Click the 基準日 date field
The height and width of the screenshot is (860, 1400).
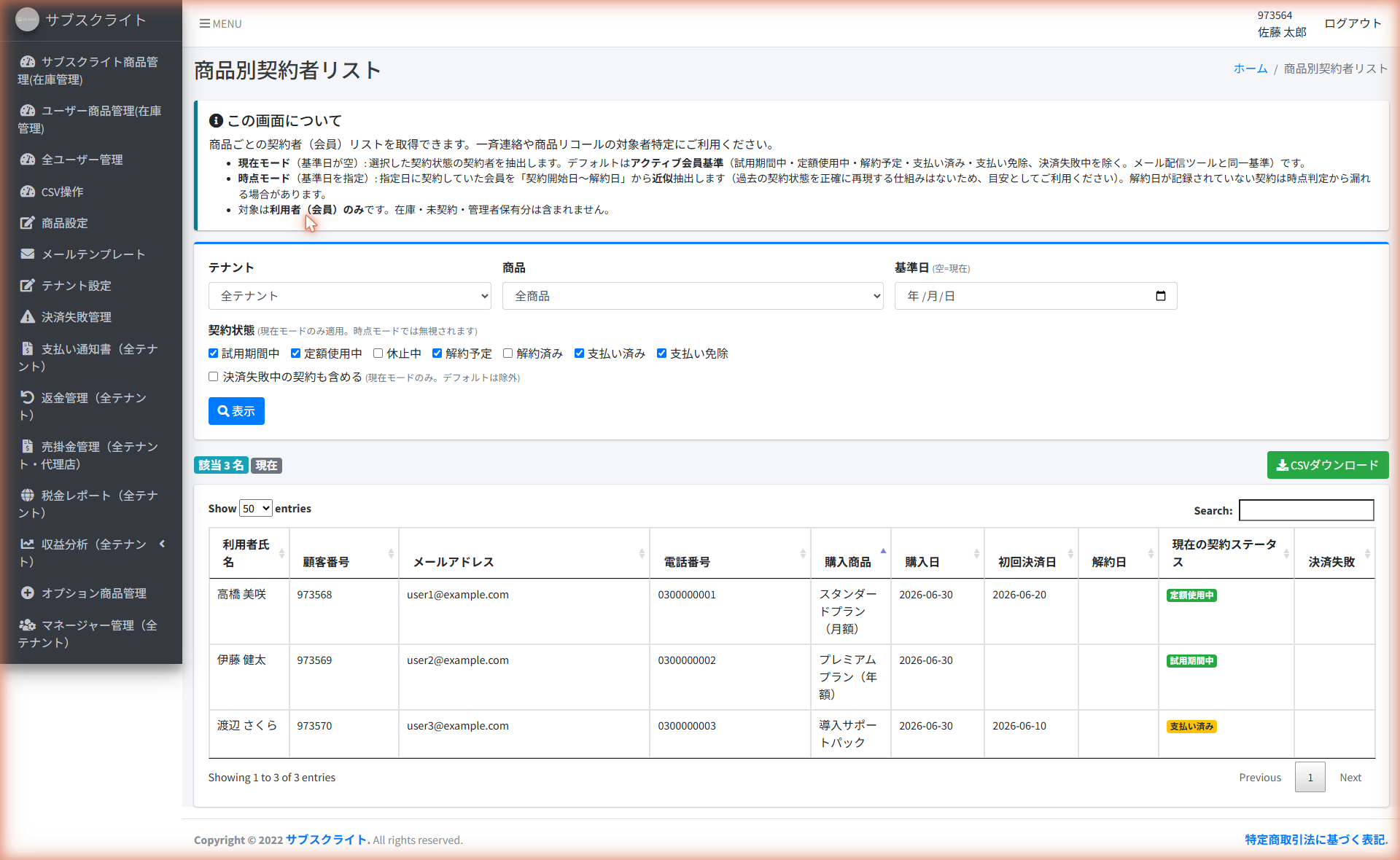pos(1035,296)
